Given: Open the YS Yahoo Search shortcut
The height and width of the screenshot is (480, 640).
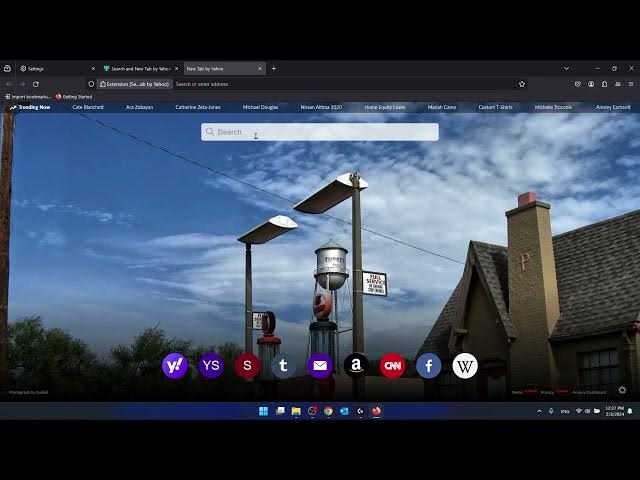Looking at the screenshot, I should (x=211, y=366).
